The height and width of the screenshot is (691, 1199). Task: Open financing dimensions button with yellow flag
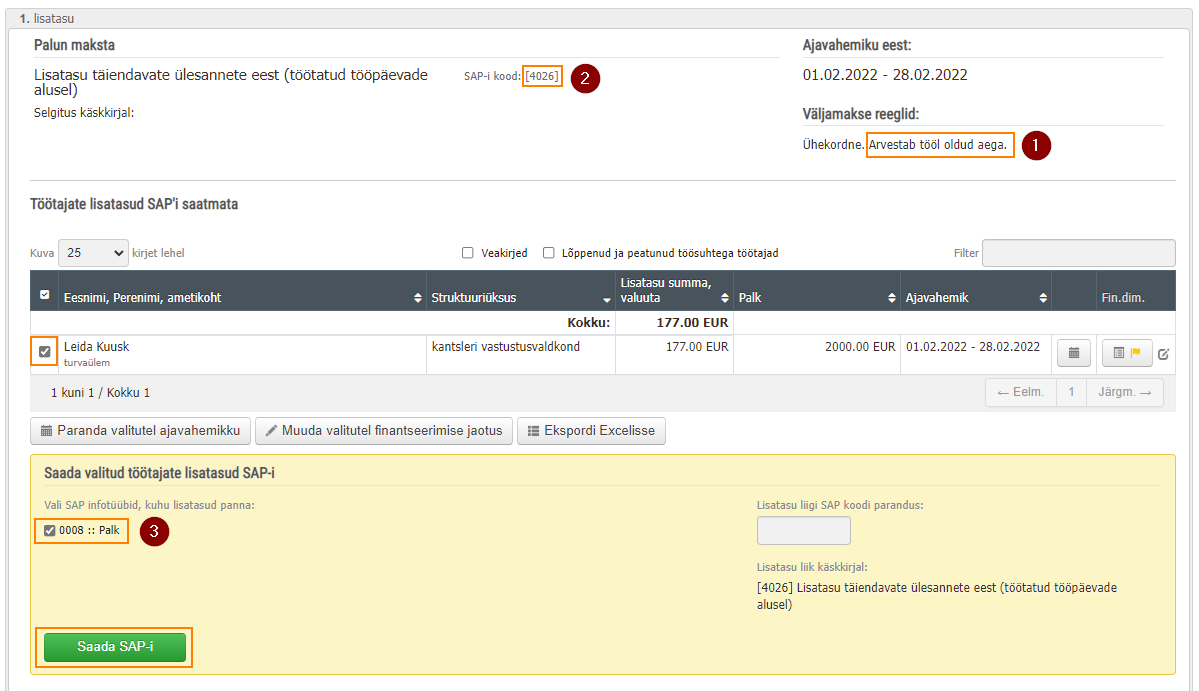click(x=1127, y=353)
